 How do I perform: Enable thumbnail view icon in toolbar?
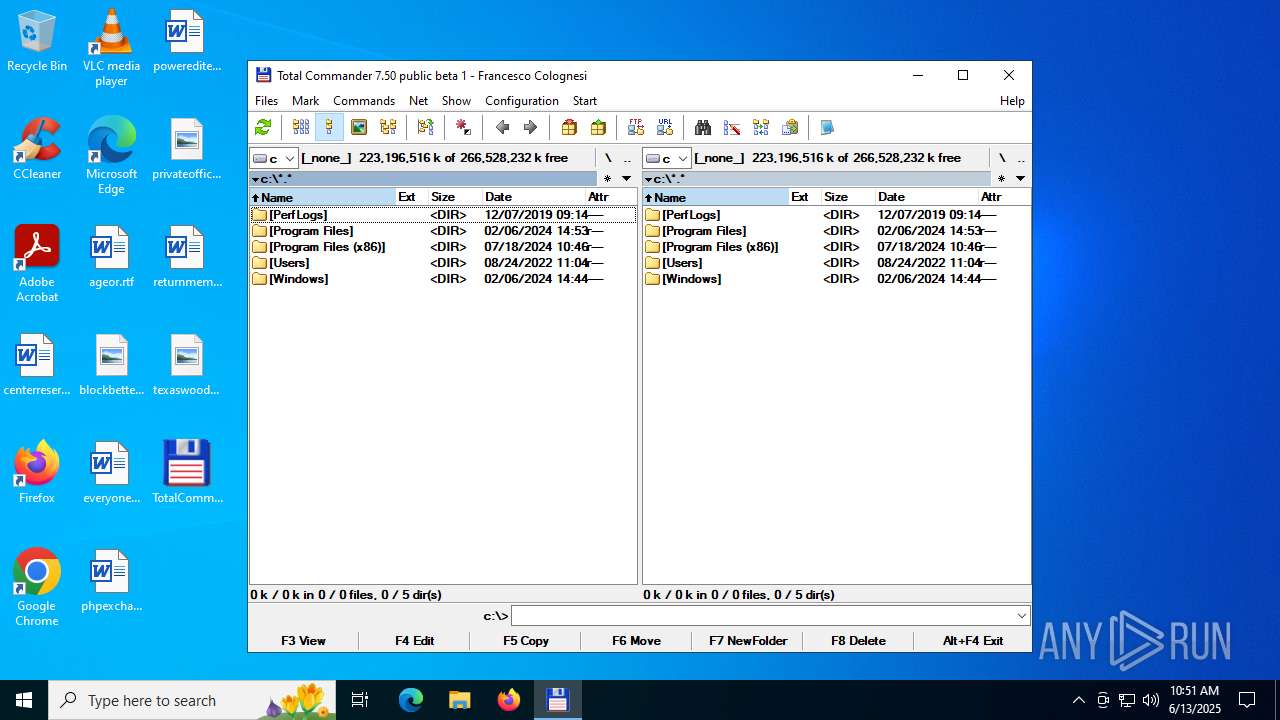pyautogui.click(x=359, y=127)
